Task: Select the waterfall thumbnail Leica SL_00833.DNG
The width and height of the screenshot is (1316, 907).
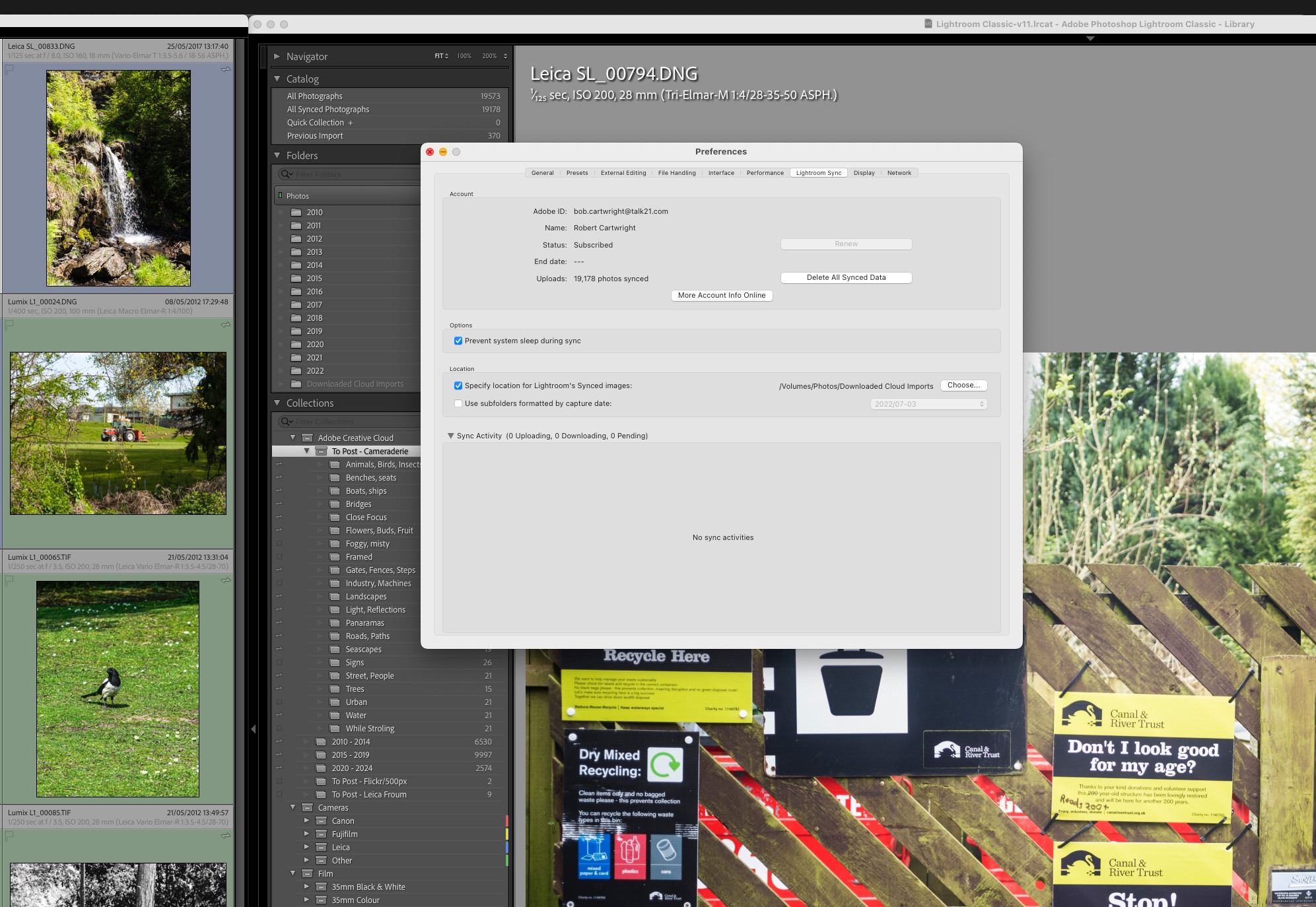Action: [x=118, y=178]
